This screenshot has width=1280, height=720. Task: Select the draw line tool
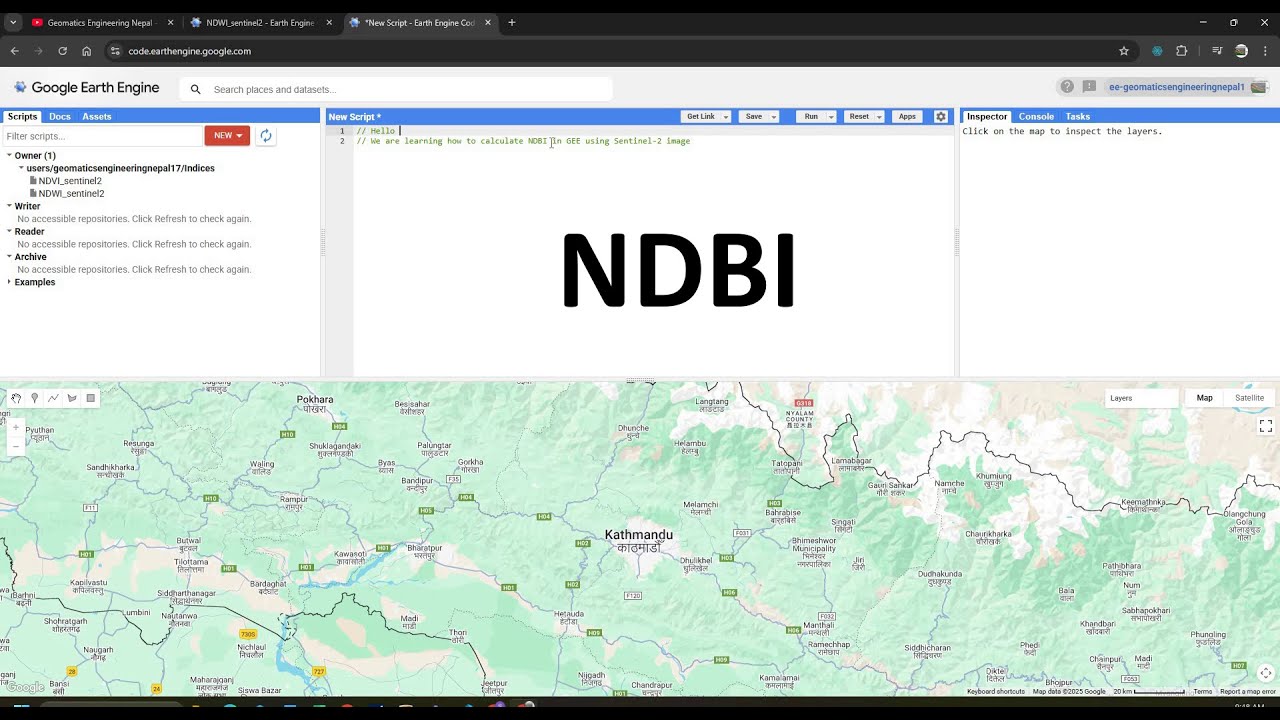point(53,398)
